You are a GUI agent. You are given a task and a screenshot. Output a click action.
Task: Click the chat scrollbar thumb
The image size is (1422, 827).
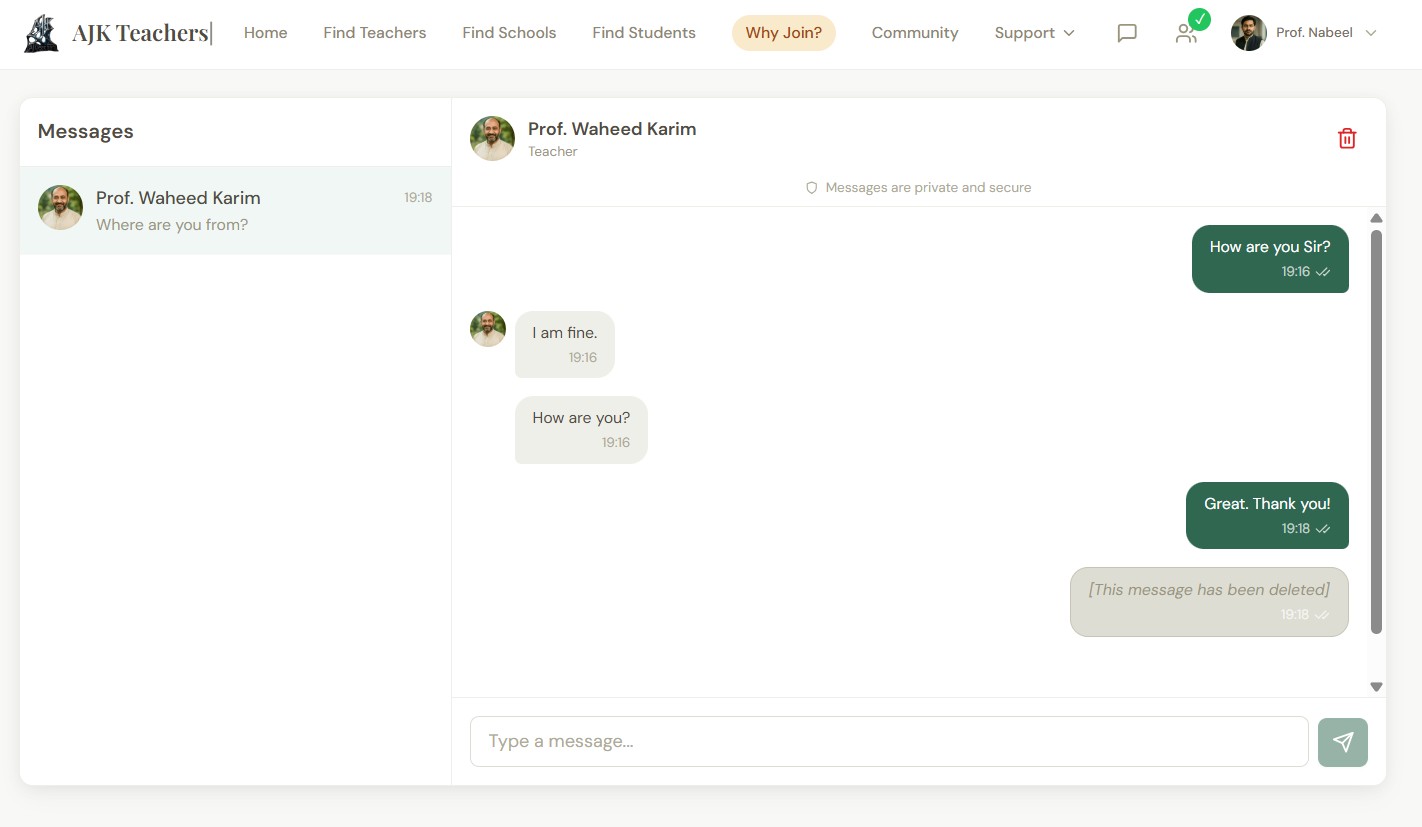click(x=1376, y=430)
